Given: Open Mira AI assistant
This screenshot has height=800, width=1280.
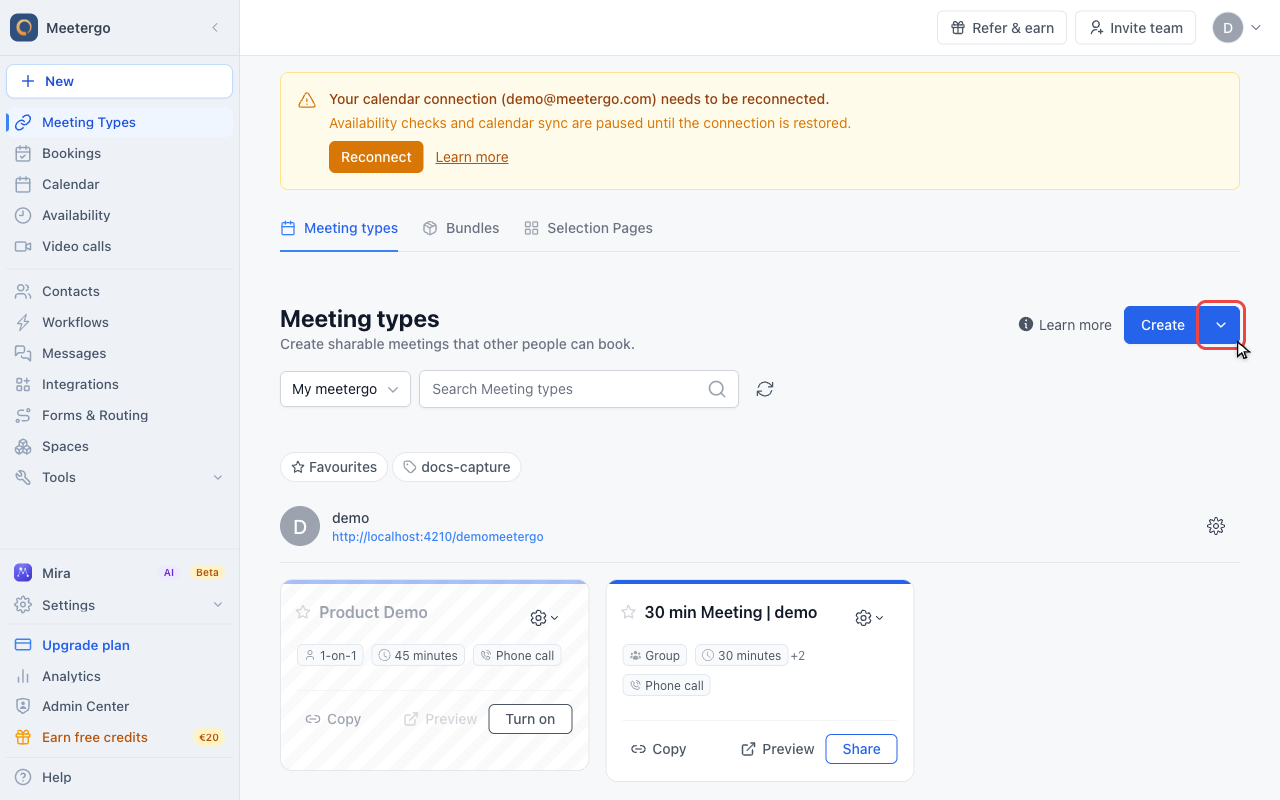Looking at the screenshot, I should [x=120, y=573].
